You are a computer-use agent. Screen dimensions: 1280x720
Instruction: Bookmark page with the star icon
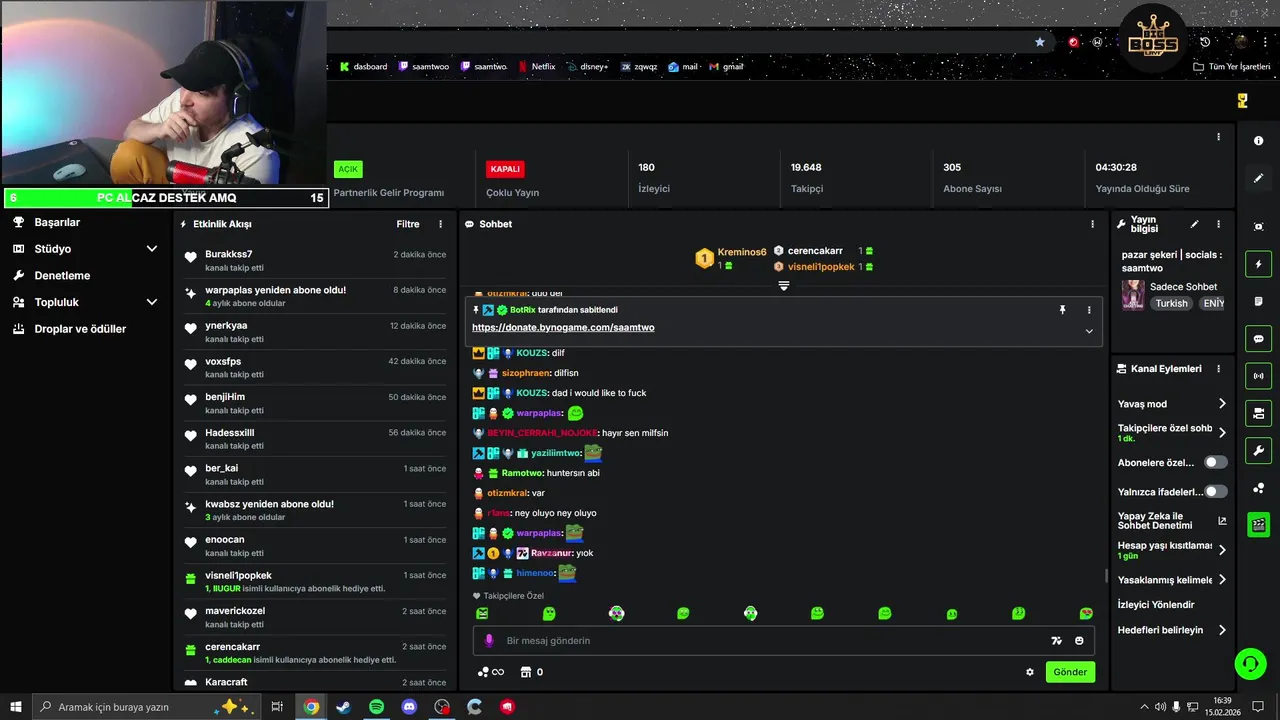pos(1040,42)
